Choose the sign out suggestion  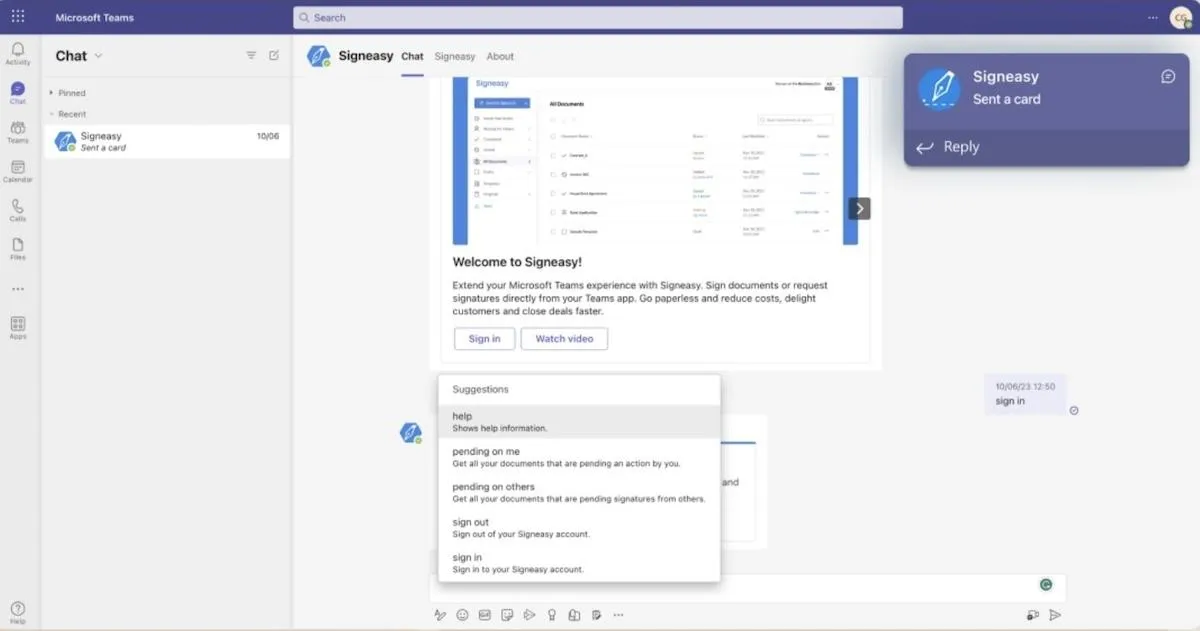tap(579, 528)
